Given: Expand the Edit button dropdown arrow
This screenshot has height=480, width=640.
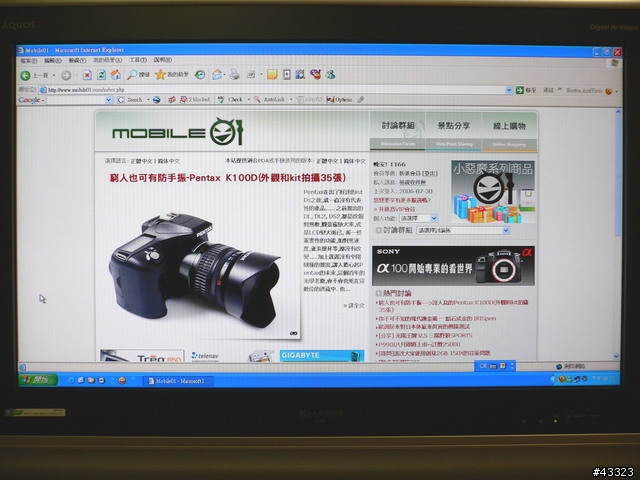Looking at the screenshot, I should click(261, 75).
